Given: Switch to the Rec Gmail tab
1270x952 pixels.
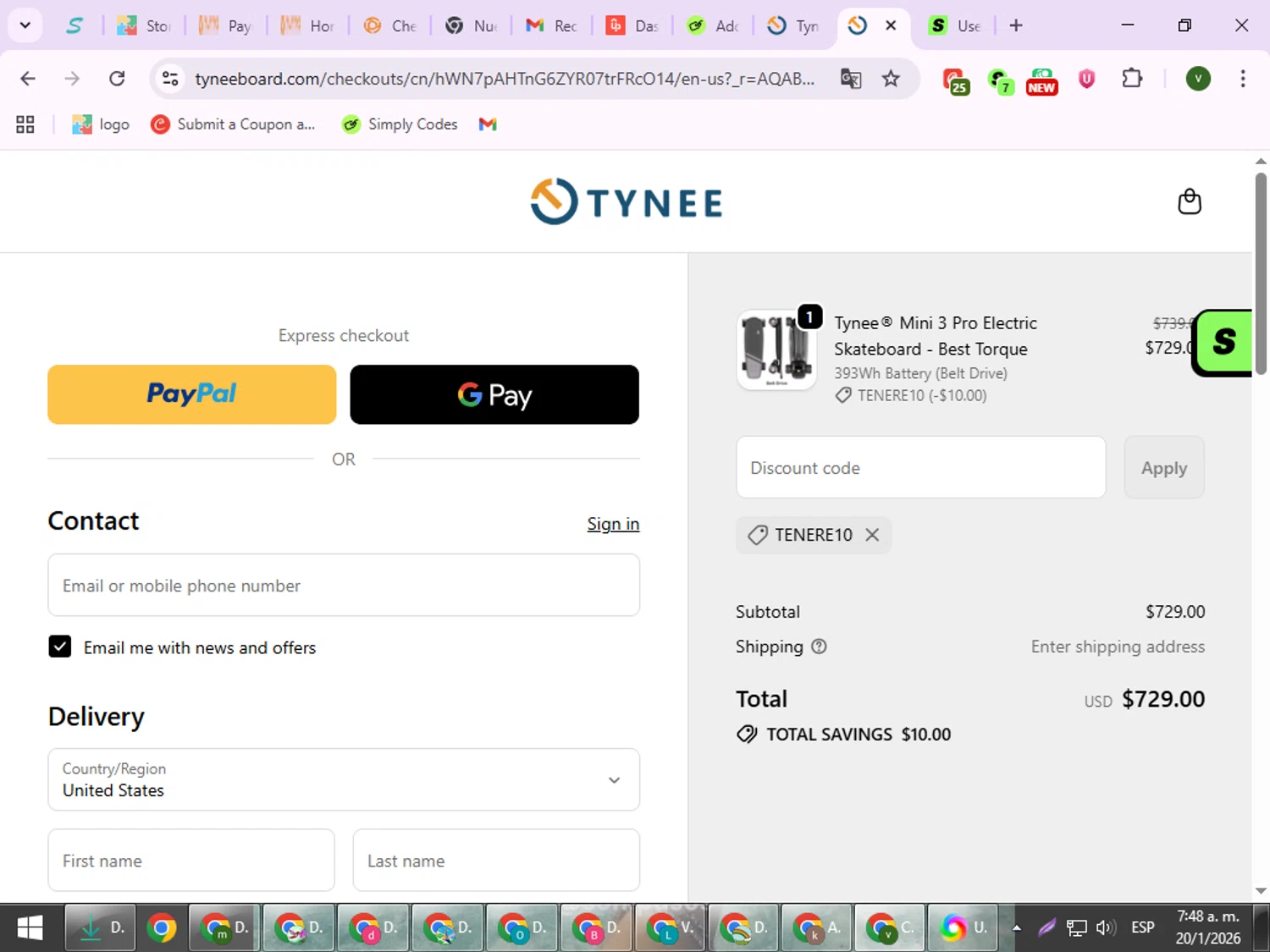Looking at the screenshot, I should (x=552, y=25).
